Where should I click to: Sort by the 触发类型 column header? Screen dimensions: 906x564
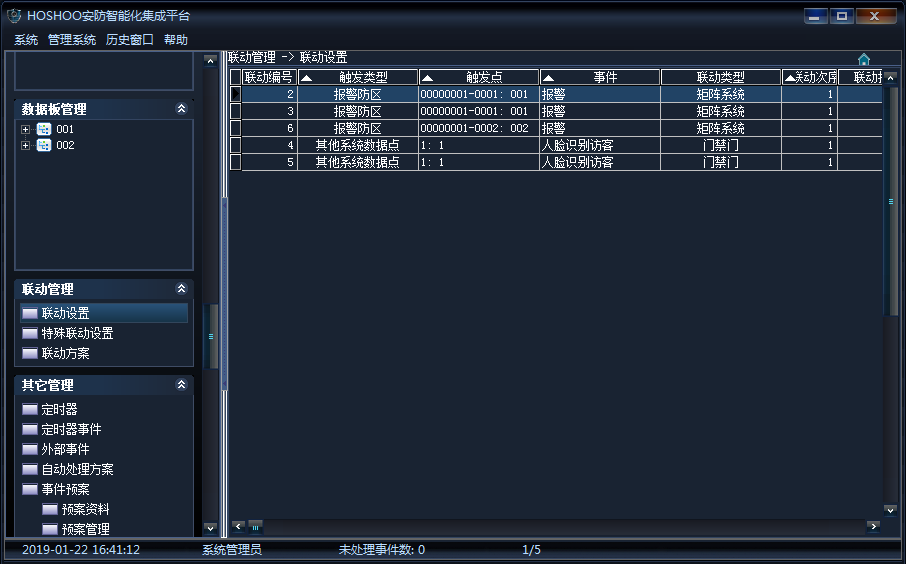[358, 77]
